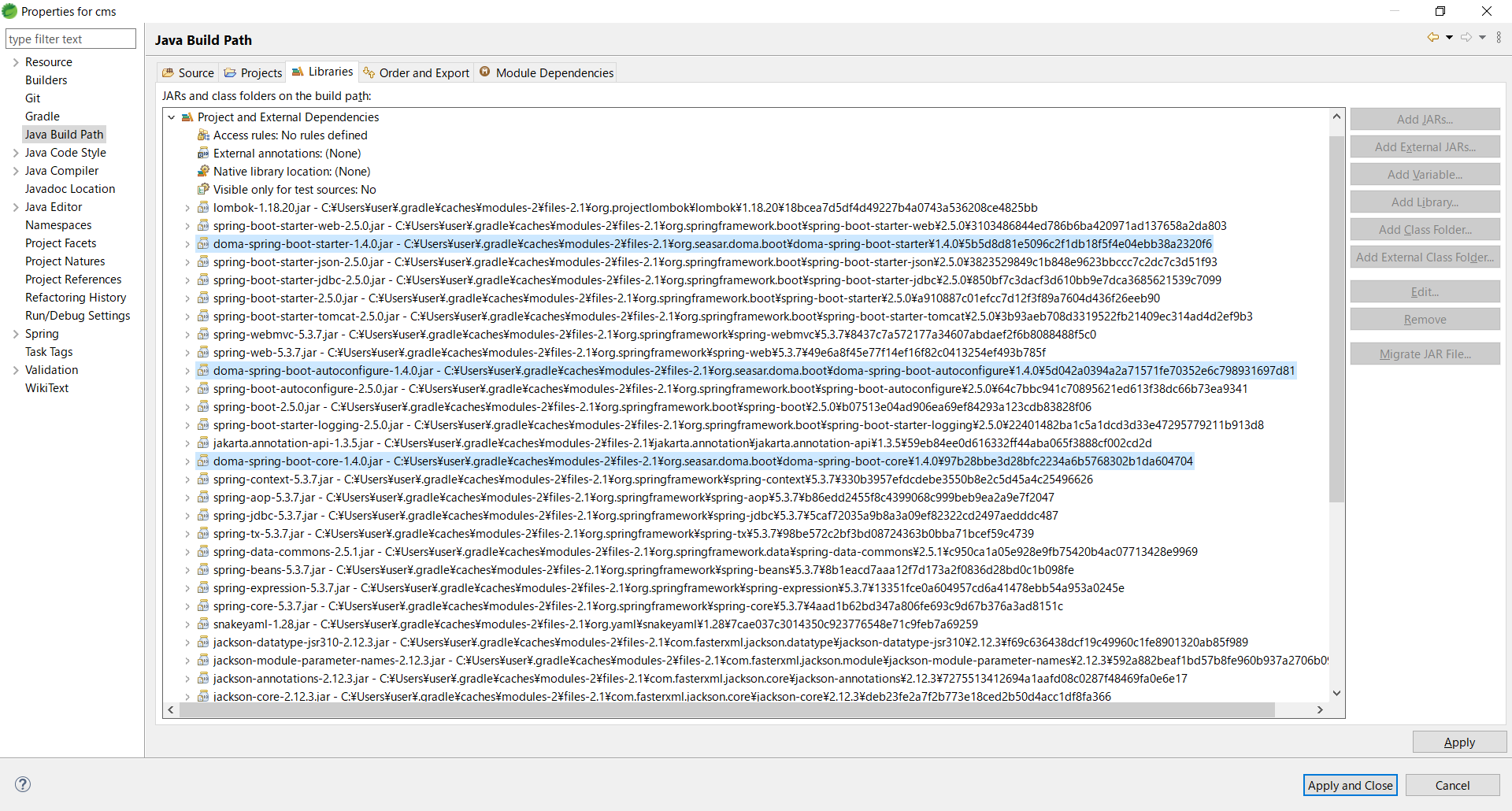Image resolution: width=1512 pixels, height=811 pixels.
Task: Select Project Facets in sidebar
Action: (61, 243)
